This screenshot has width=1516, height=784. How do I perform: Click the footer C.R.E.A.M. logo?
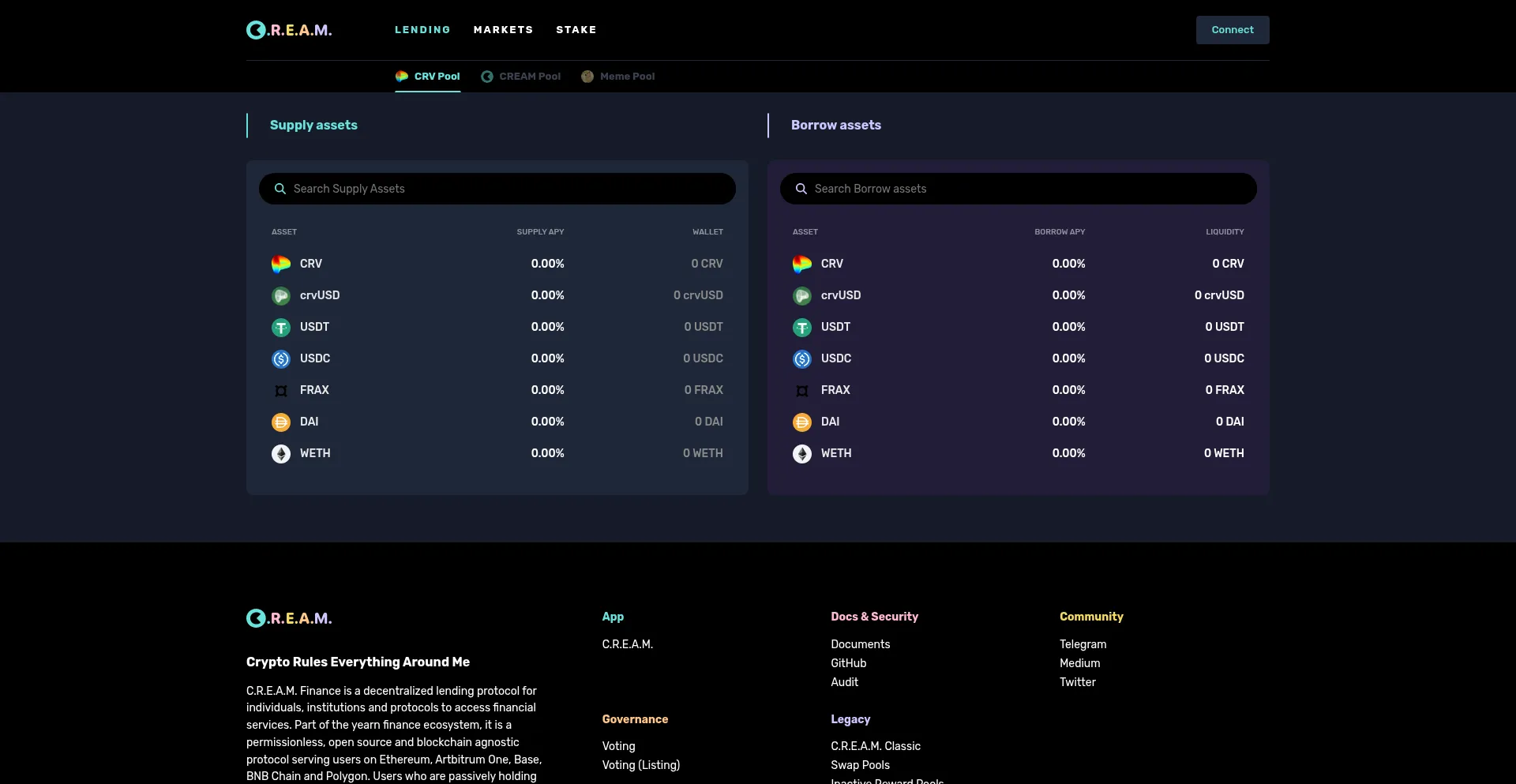(289, 618)
